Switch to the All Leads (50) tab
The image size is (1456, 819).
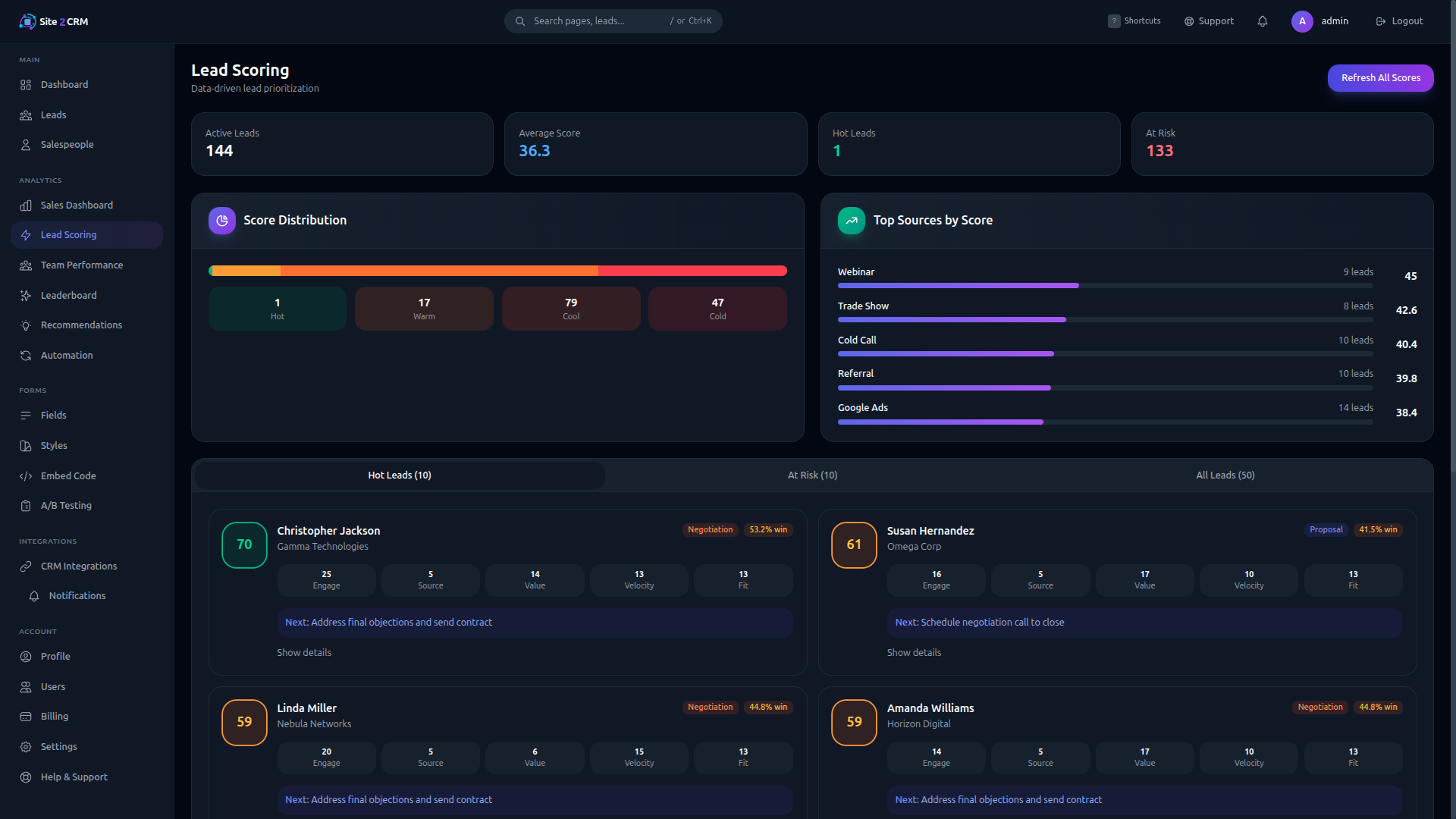pyautogui.click(x=1225, y=475)
